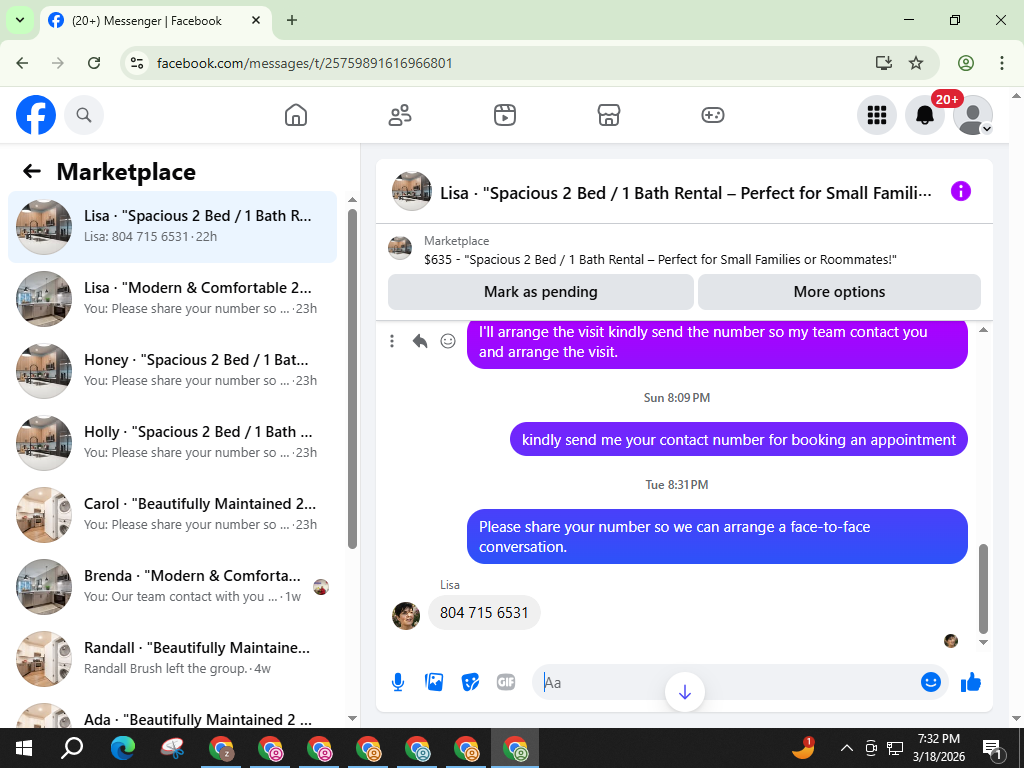Open Video (Reels) icon in navigation
Image resolution: width=1024 pixels, height=768 pixels.
(504, 115)
